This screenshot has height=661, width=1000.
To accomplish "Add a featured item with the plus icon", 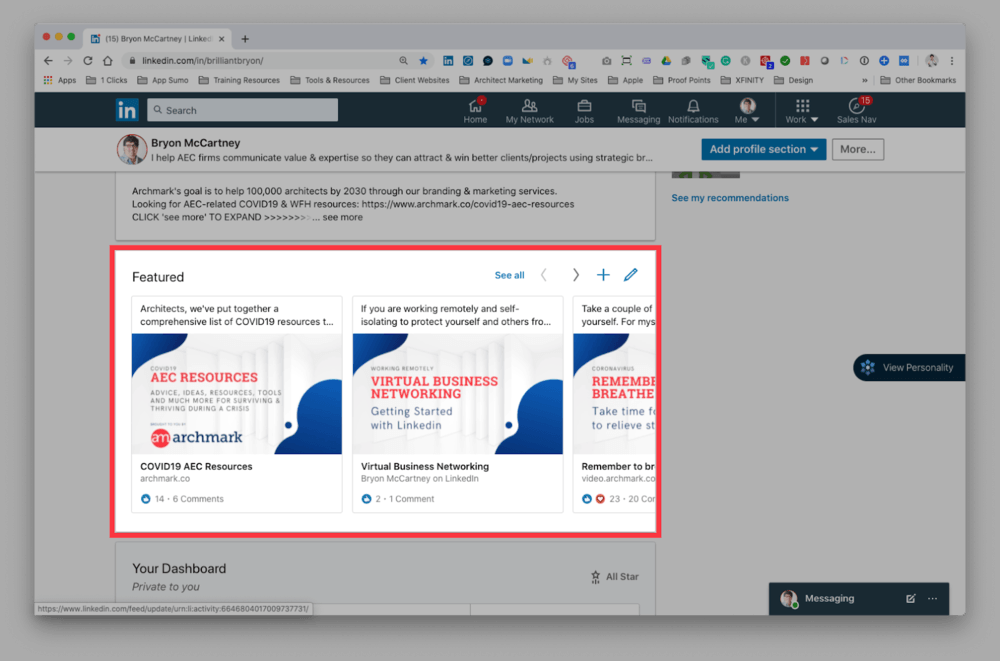I will point(603,275).
